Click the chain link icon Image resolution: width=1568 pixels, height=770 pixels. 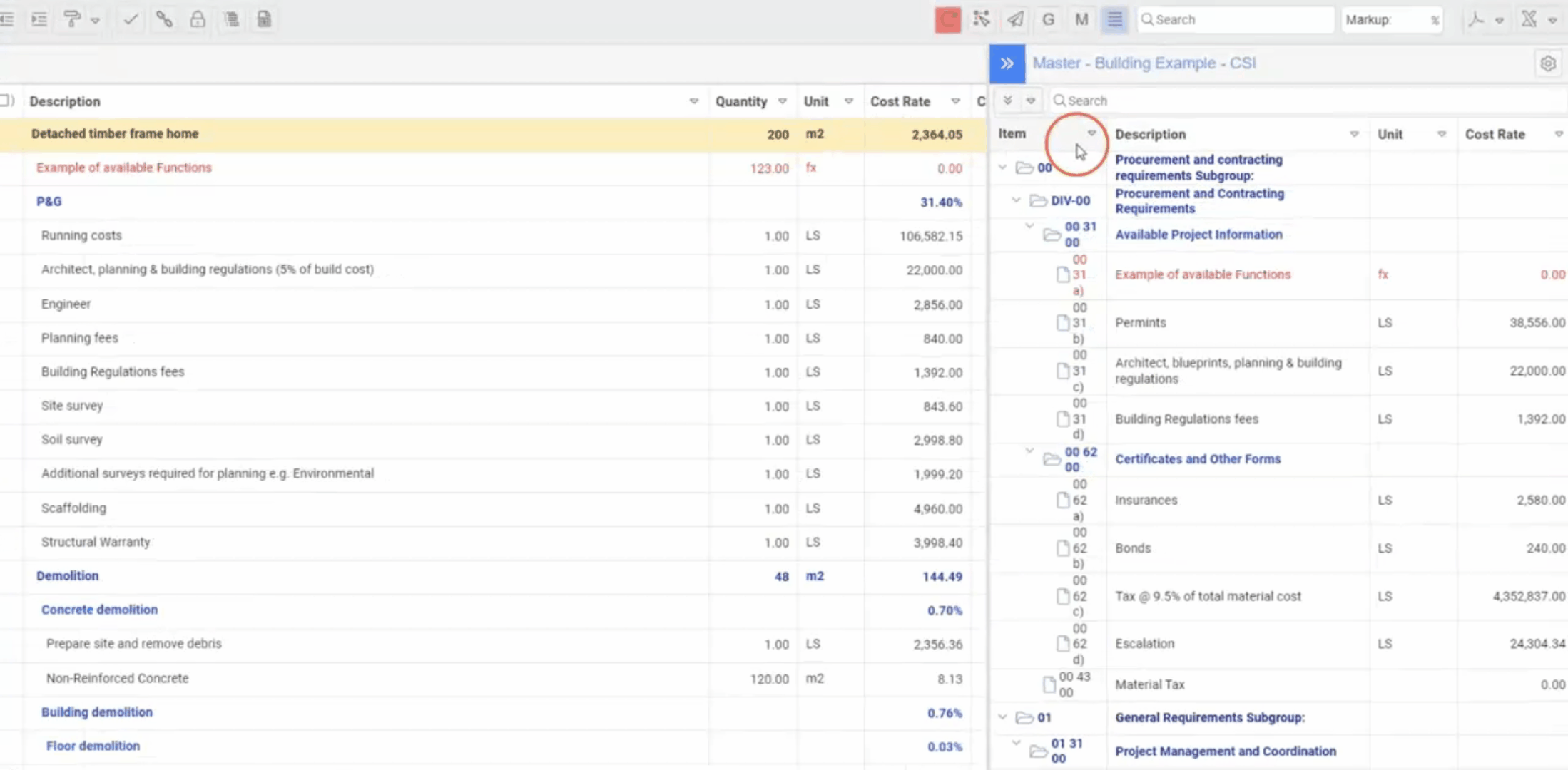(164, 19)
